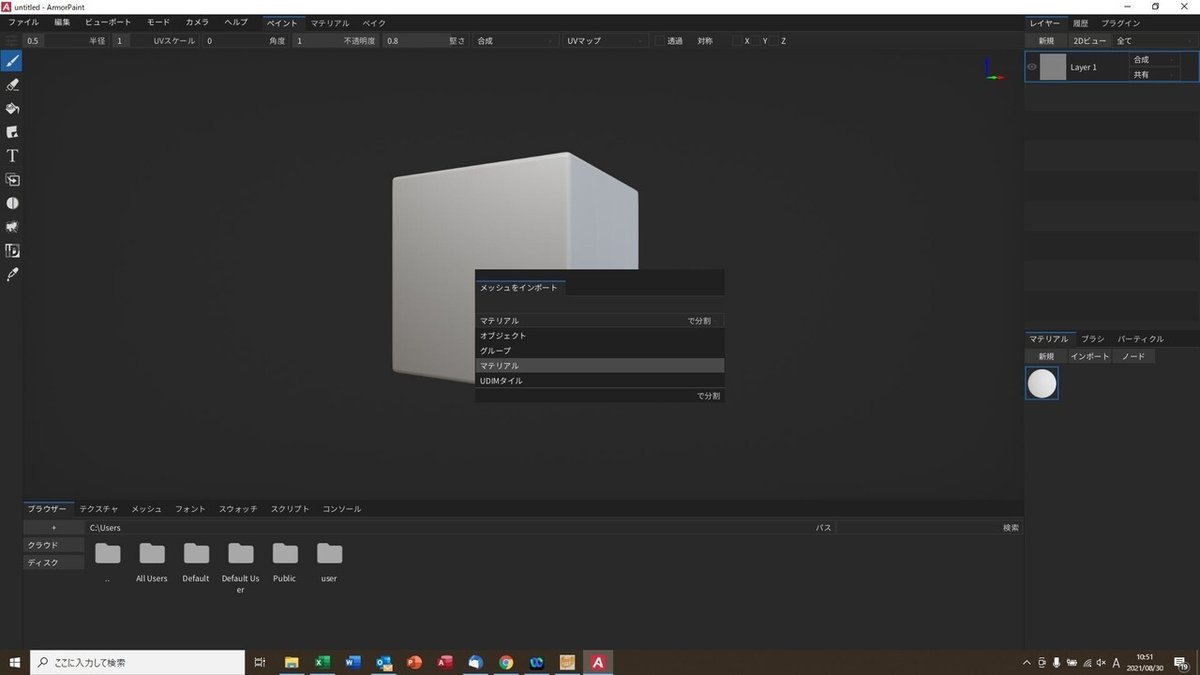This screenshot has width=1200, height=675.
Task: Open the Windows Start menu
Action: 15,662
